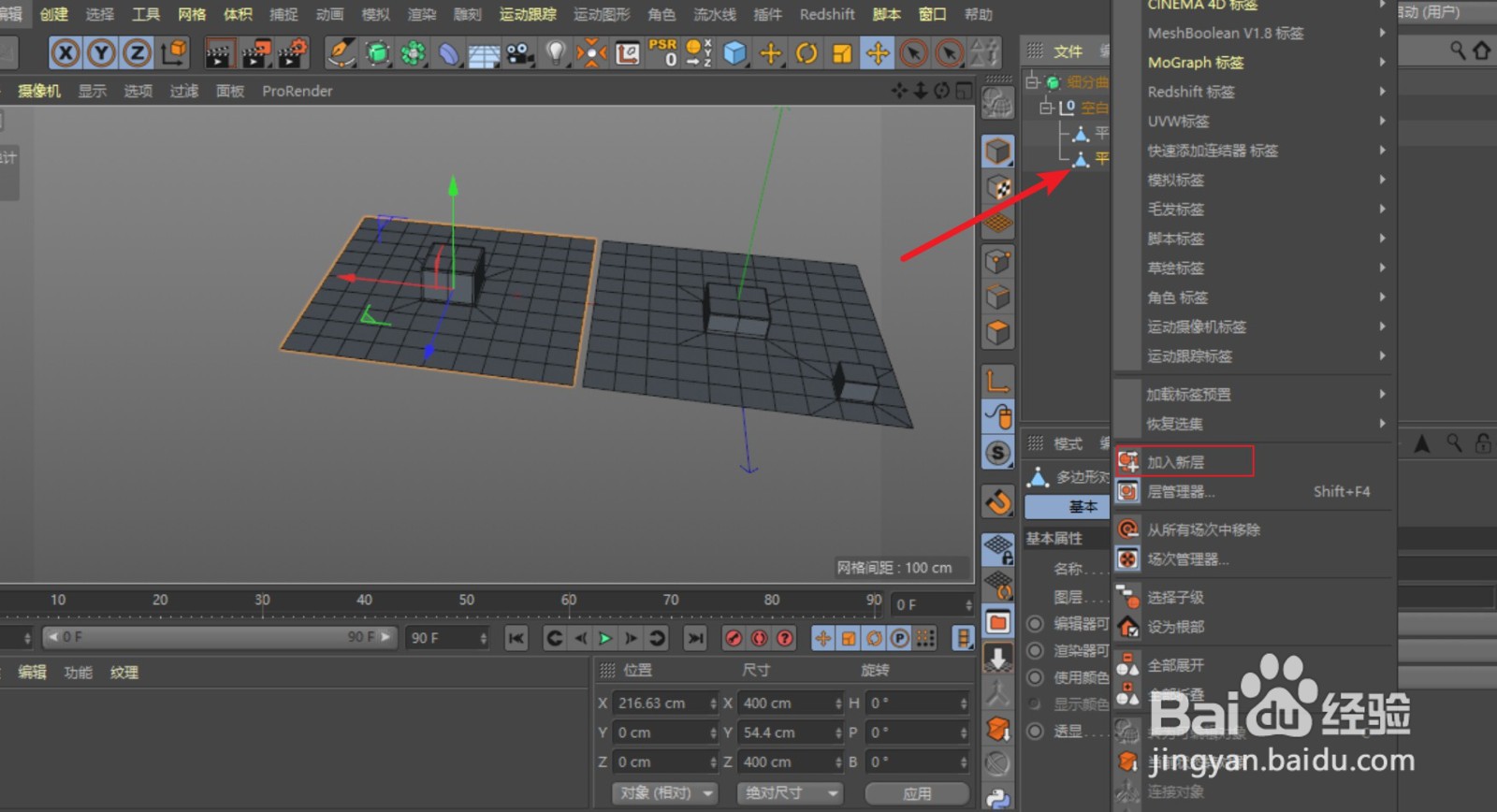
Task: Select the yellow circular Rotate tool icon
Action: 807,53
